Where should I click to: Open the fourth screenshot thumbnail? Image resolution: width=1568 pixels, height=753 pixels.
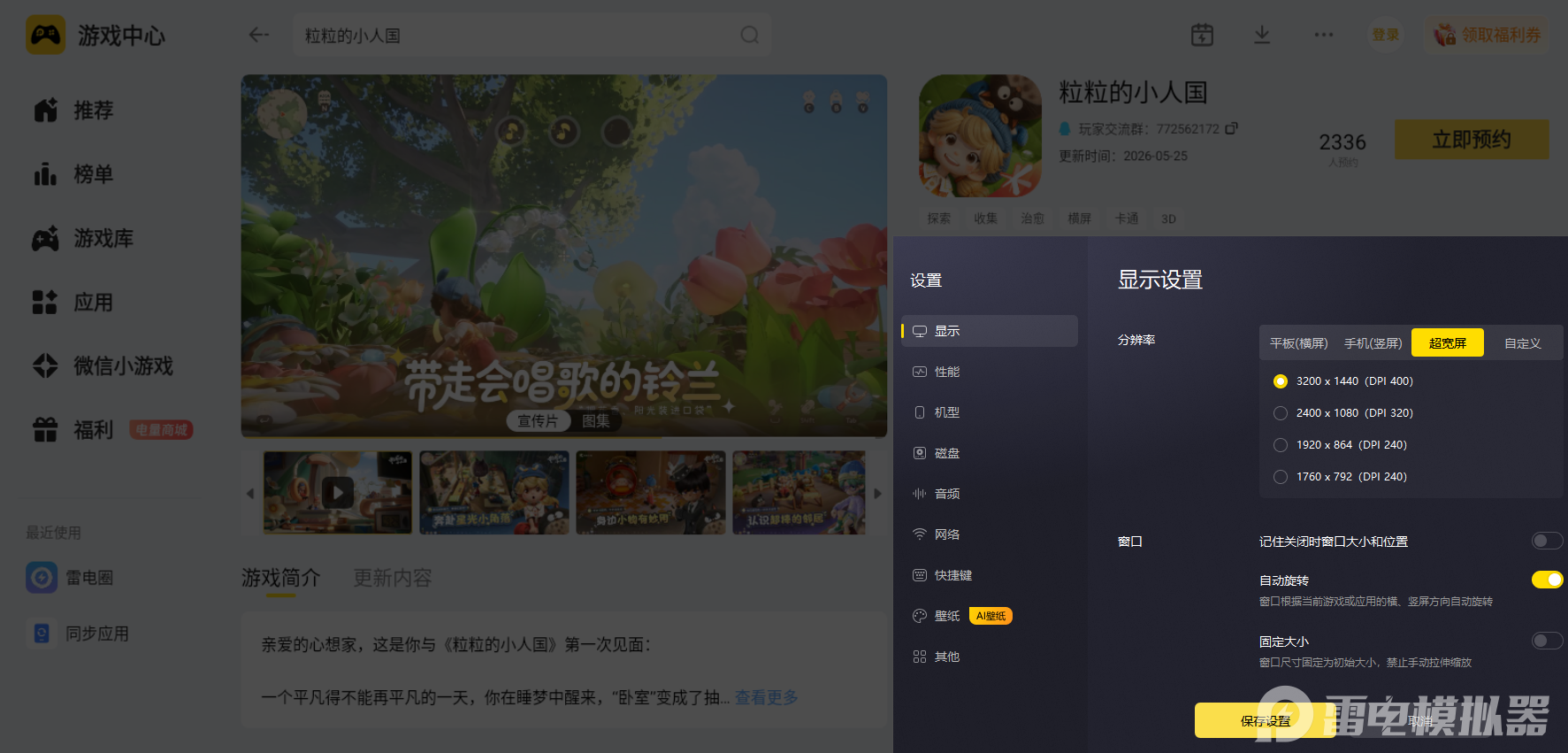(799, 492)
